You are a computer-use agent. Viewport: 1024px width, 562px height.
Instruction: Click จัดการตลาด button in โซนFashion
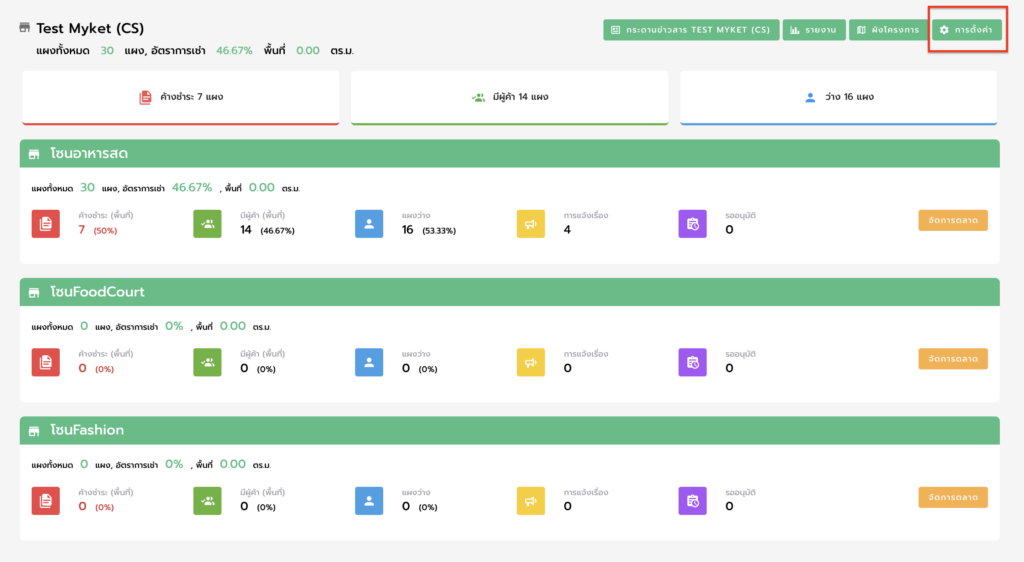pyautogui.click(x=952, y=497)
